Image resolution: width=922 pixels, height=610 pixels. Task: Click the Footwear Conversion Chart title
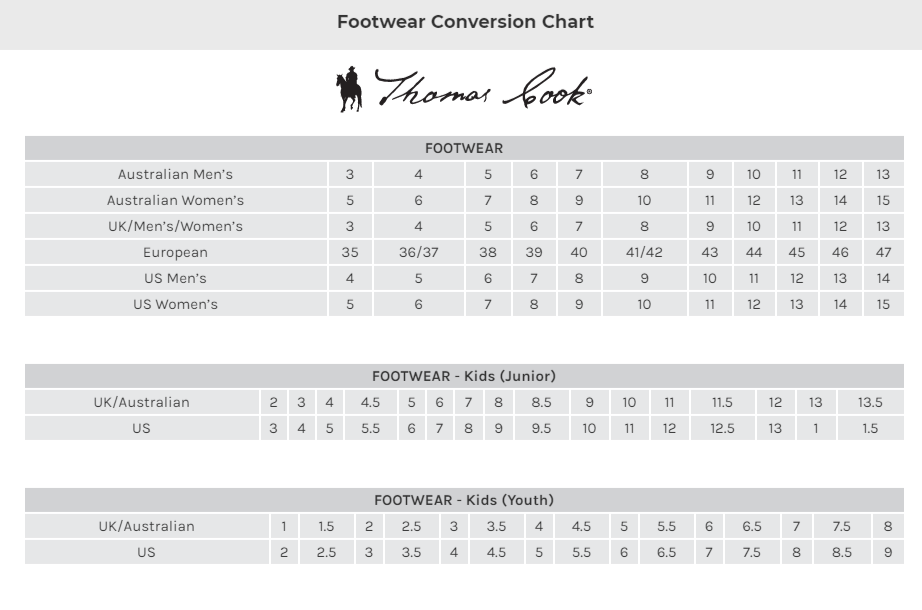tap(465, 22)
